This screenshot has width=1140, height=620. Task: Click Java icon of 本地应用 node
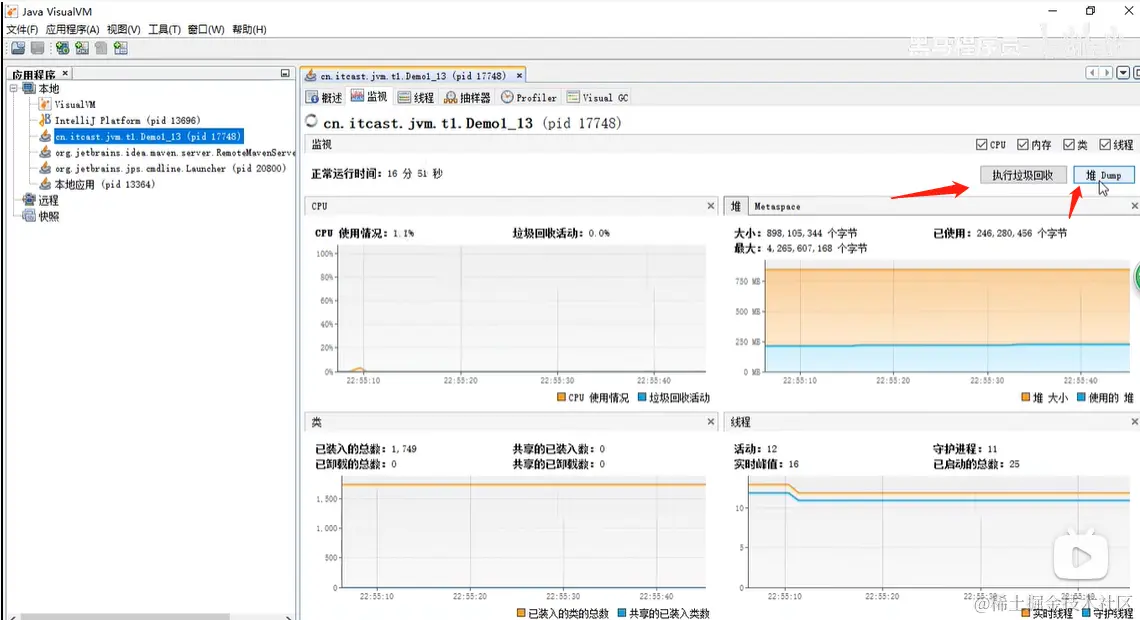(x=45, y=184)
